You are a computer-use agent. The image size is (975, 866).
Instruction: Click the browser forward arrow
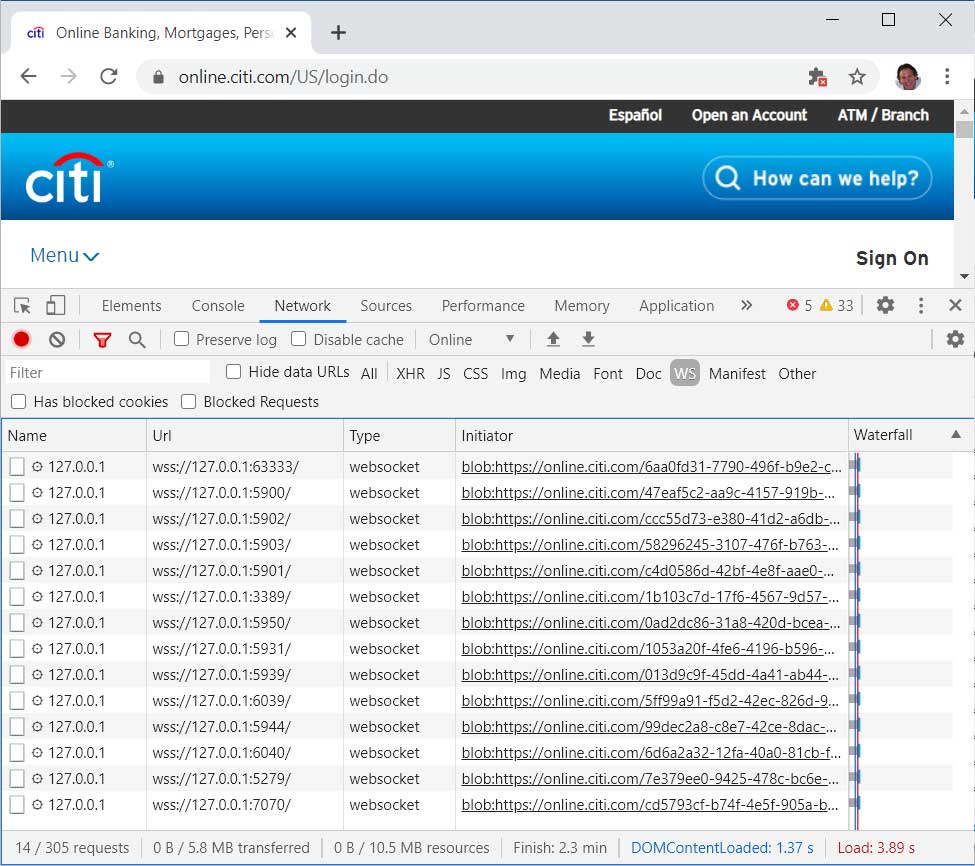[x=68, y=76]
